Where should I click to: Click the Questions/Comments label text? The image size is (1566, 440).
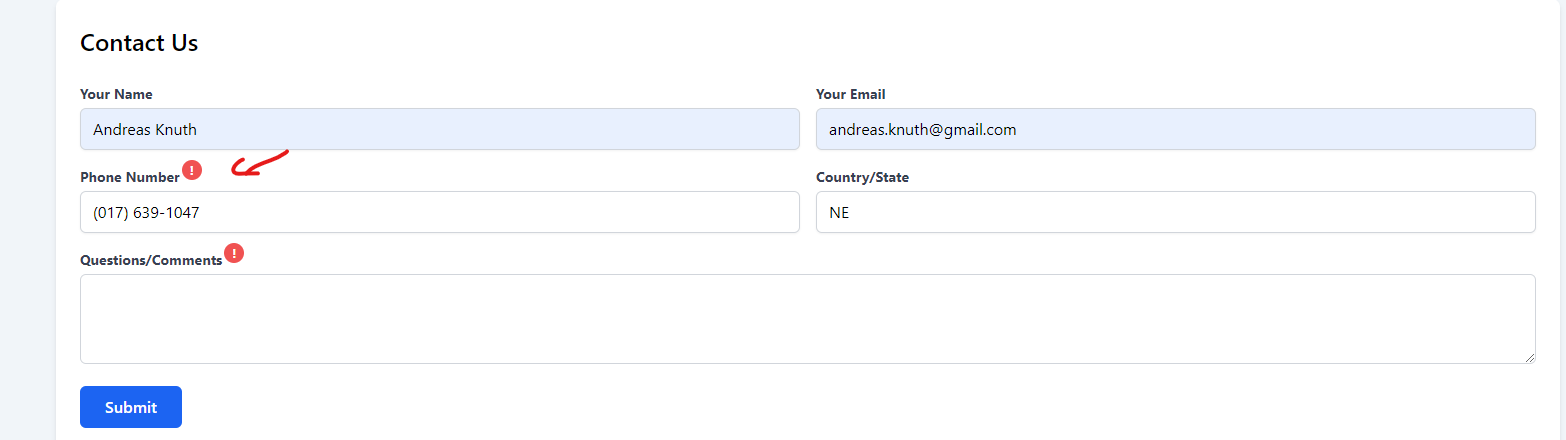tap(151, 261)
